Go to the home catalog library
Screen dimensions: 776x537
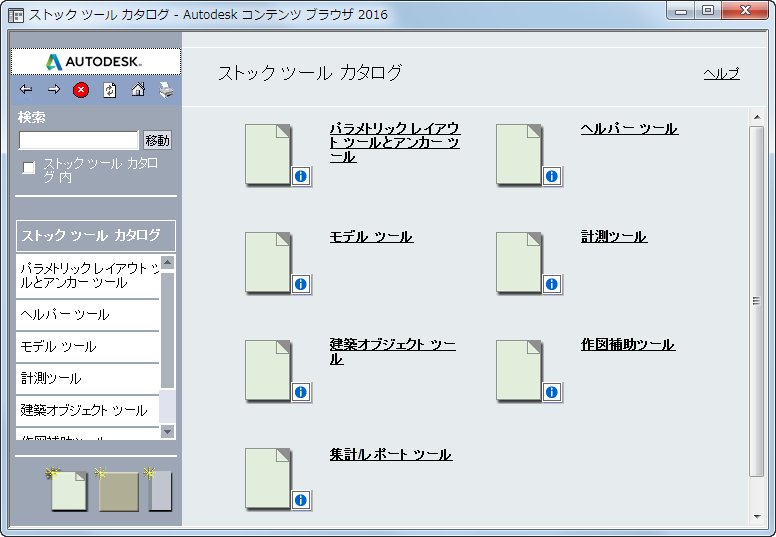[138, 90]
